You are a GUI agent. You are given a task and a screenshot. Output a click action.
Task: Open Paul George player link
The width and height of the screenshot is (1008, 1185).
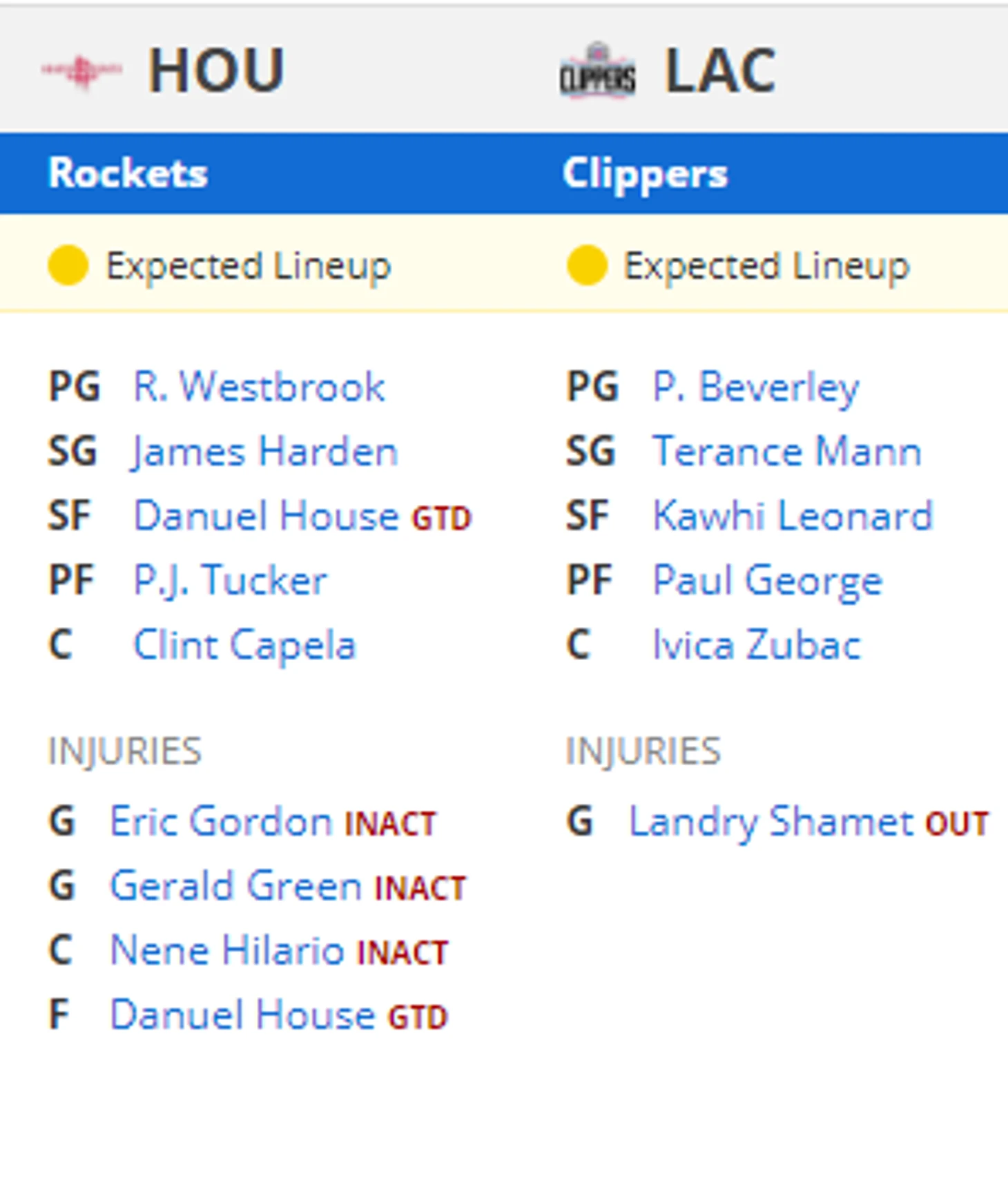pyautogui.click(x=768, y=581)
